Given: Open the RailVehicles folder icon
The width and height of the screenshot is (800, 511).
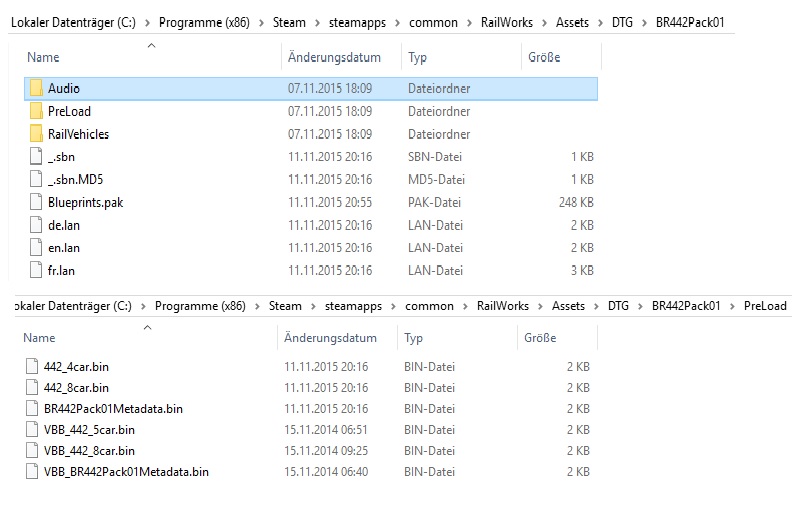Looking at the screenshot, I should pyautogui.click(x=36, y=134).
